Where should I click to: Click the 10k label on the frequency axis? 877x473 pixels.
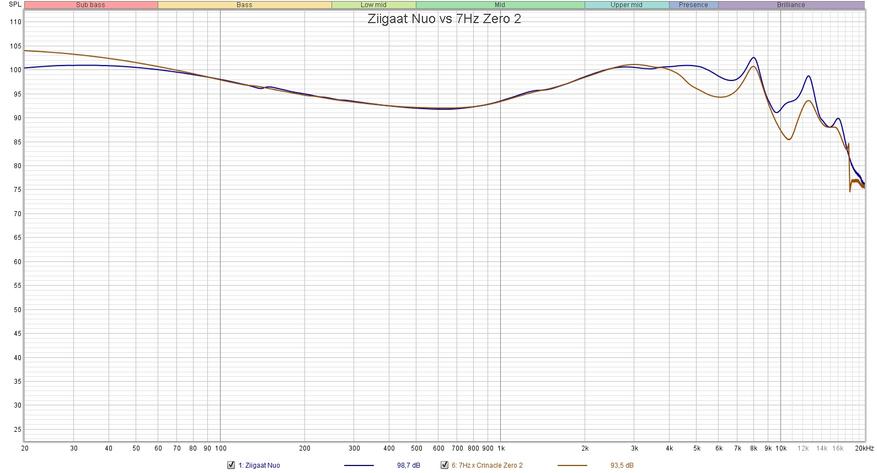point(781,448)
